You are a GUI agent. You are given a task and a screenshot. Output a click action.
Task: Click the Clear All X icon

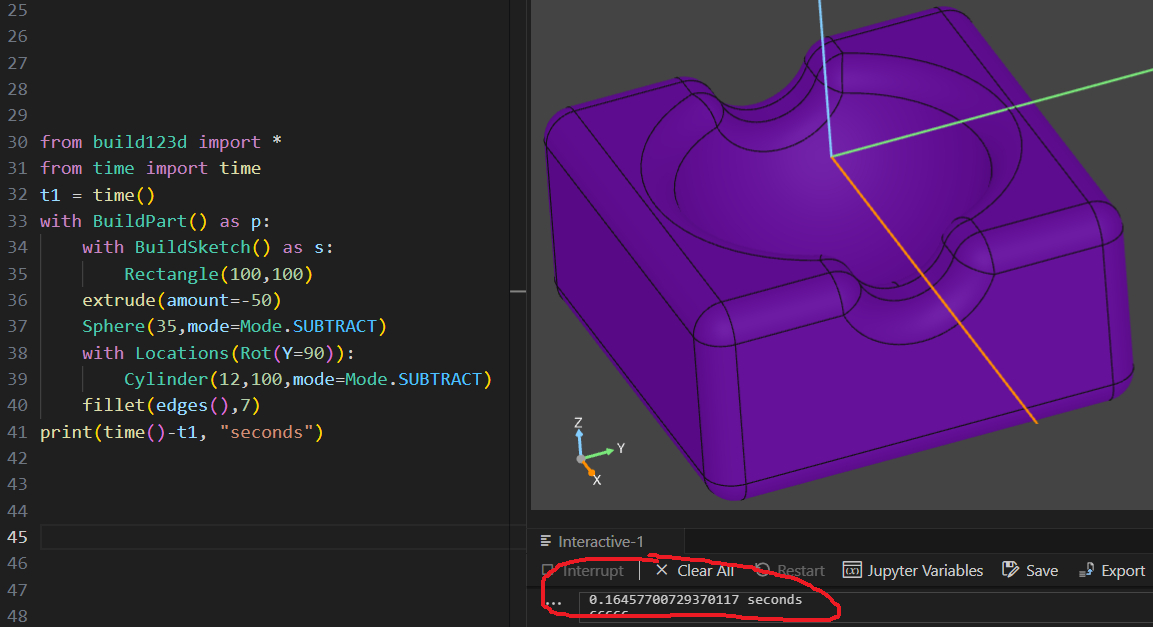pos(661,571)
